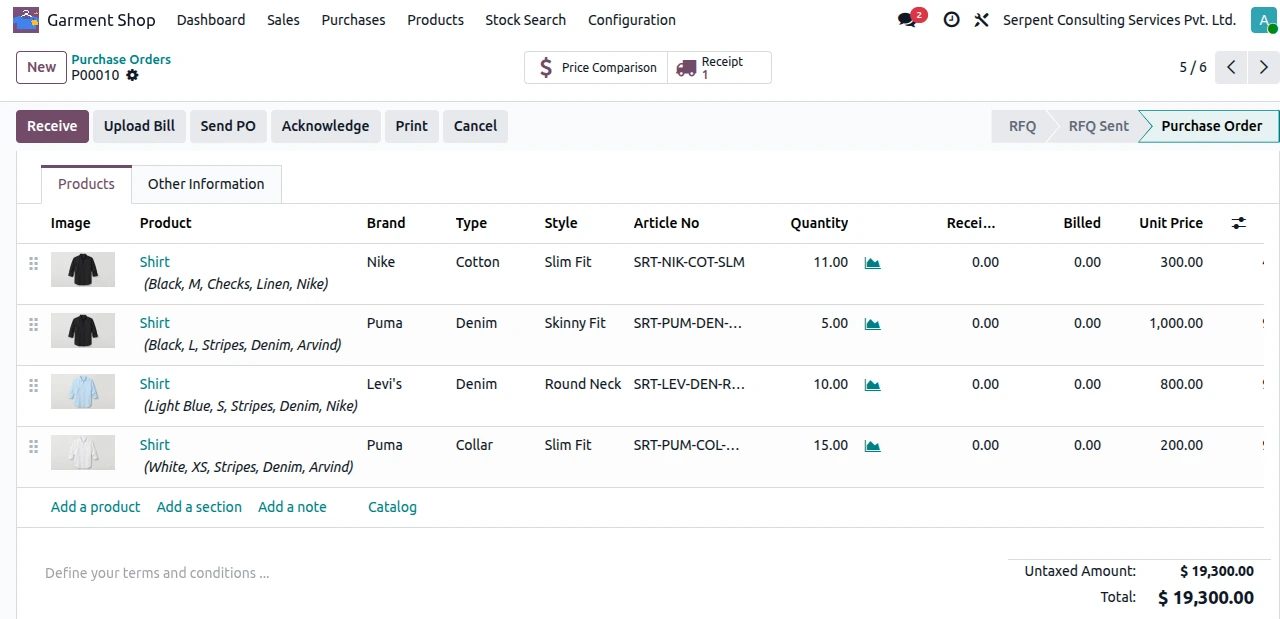The height and width of the screenshot is (619, 1280).
Task: Click the New button
Action: point(41,67)
